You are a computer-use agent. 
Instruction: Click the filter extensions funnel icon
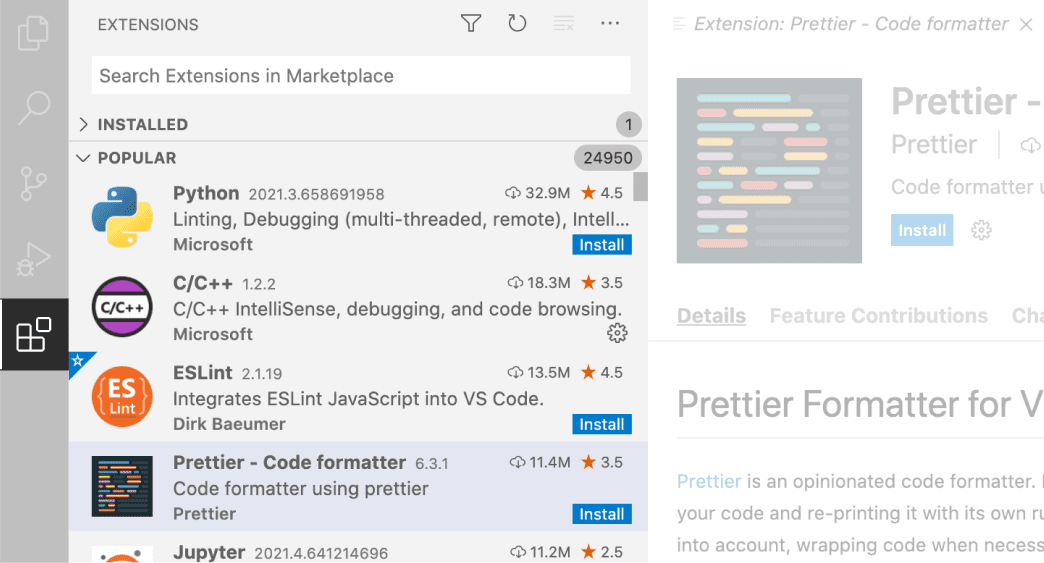click(x=471, y=24)
